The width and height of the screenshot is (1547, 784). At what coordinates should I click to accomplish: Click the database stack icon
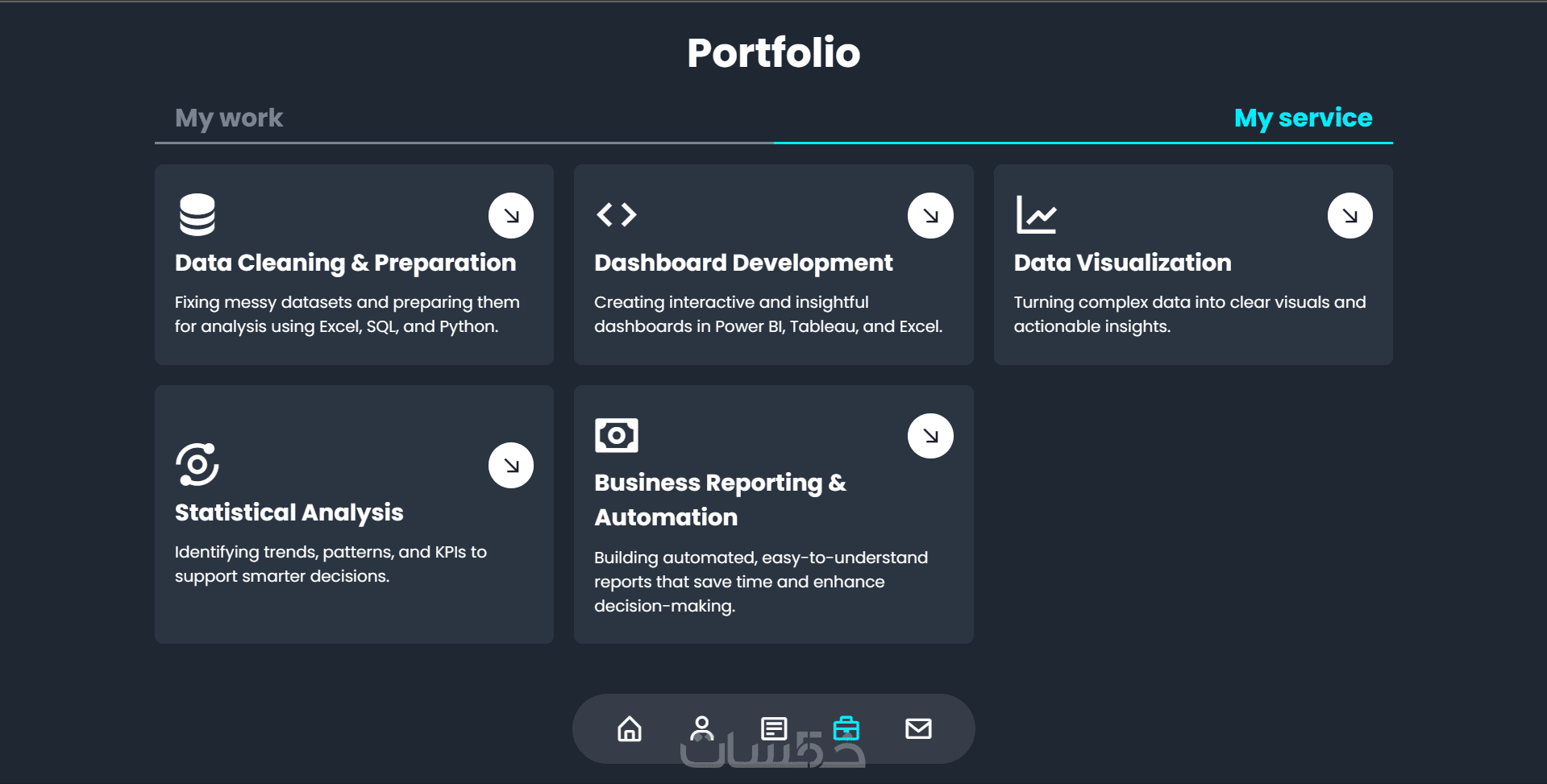(x=198, y=215)
